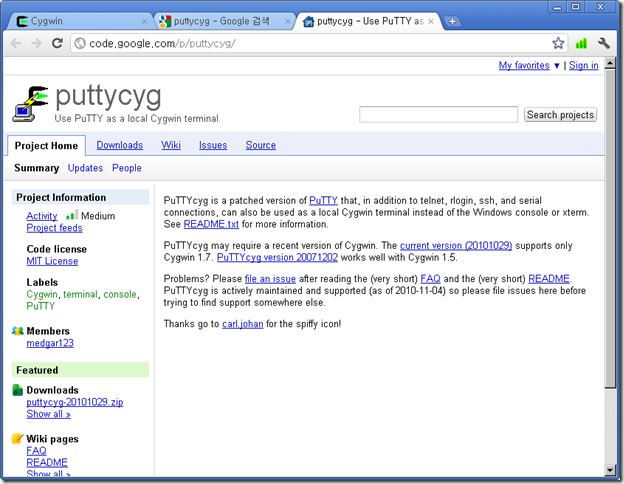Screen dimensions: 624x484
Task: Click the terminal label
Action: click(80, 294)
